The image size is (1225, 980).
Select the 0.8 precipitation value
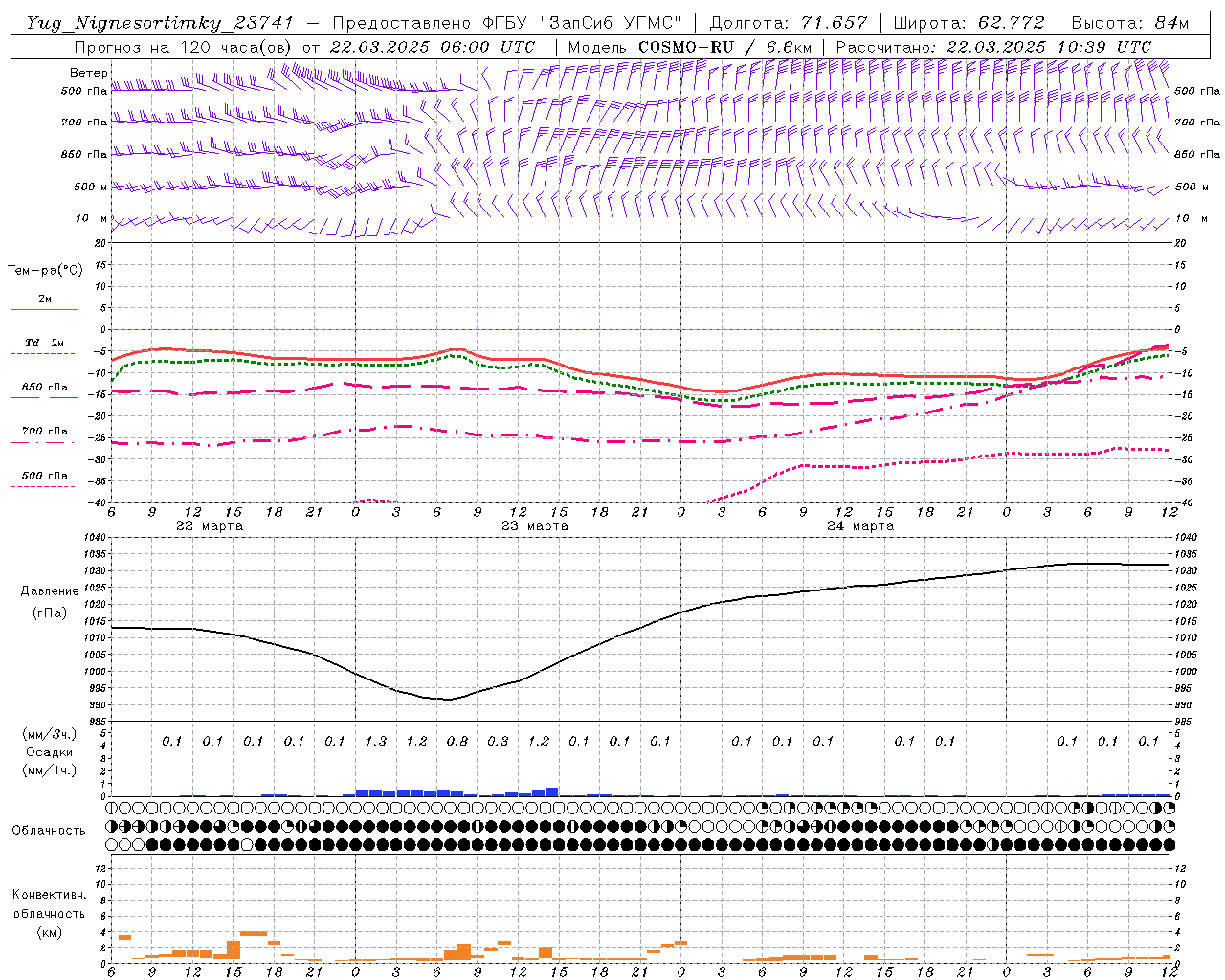tap(457, 741)
